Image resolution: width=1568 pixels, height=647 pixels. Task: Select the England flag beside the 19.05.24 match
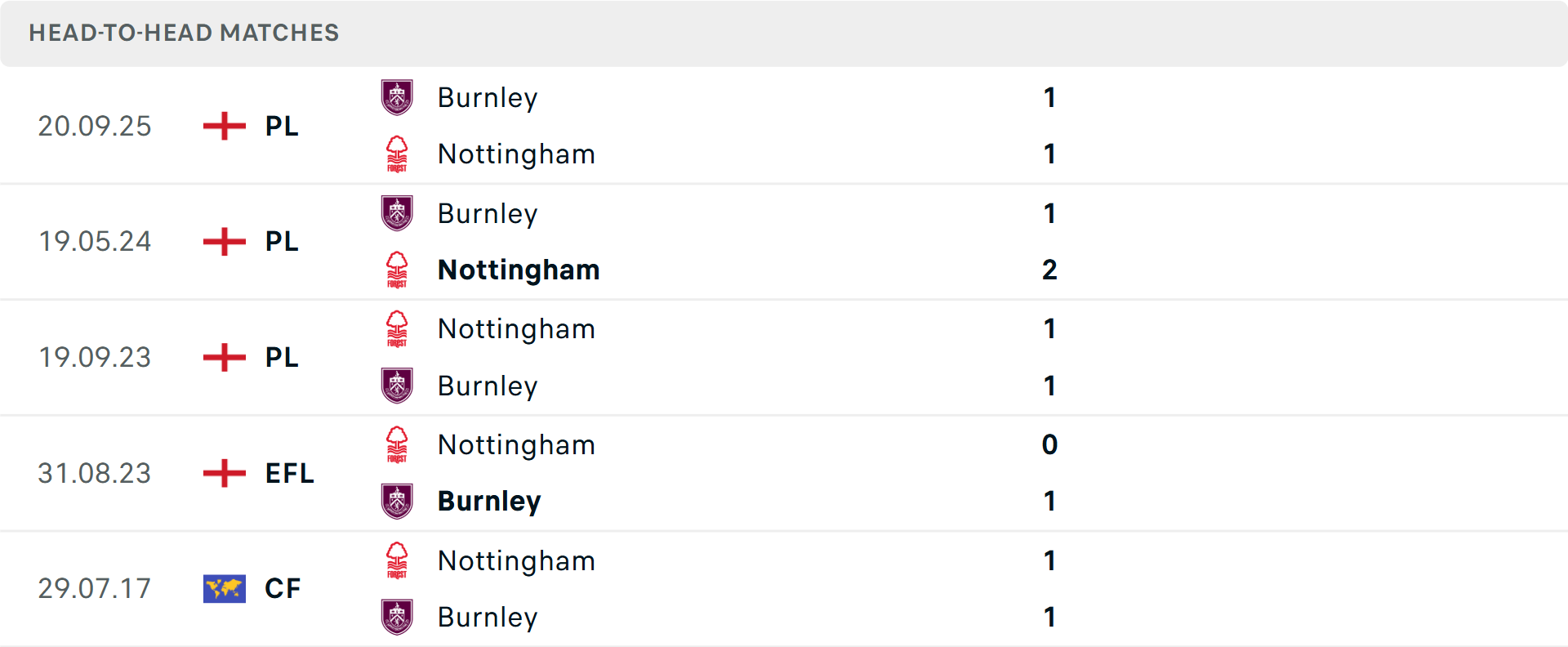point(223,242)
